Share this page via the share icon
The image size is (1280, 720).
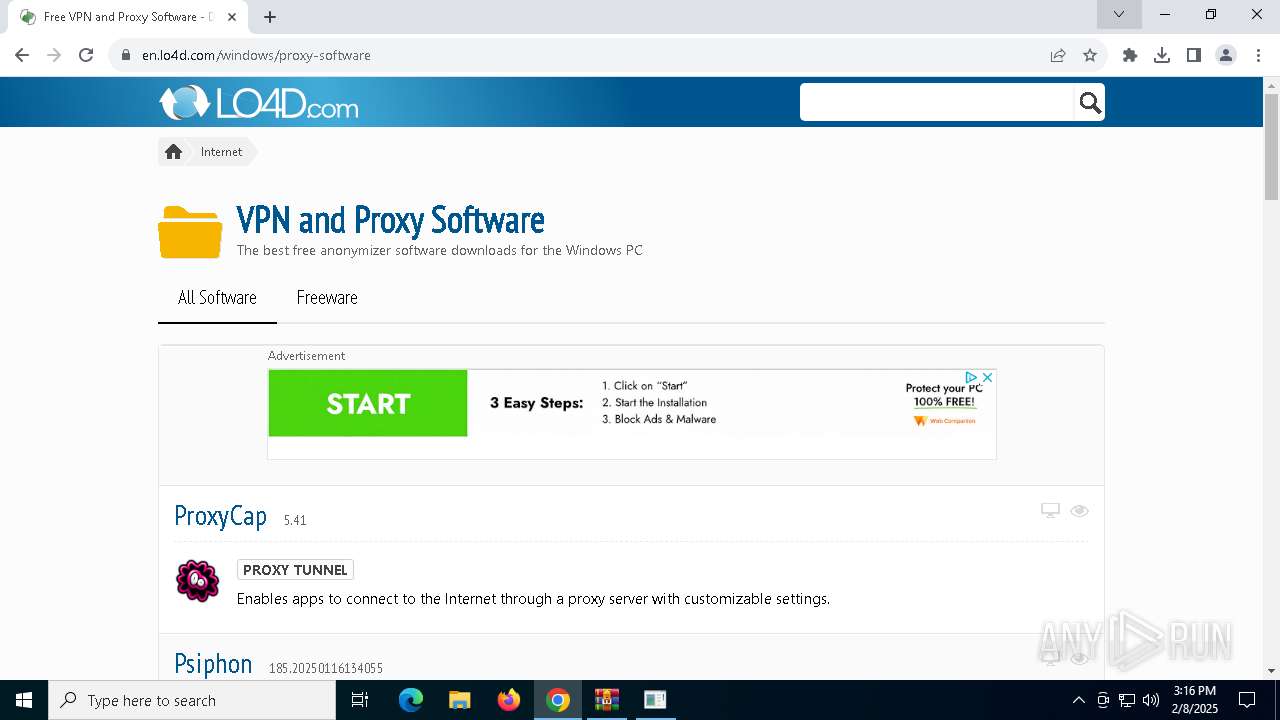1058,55
